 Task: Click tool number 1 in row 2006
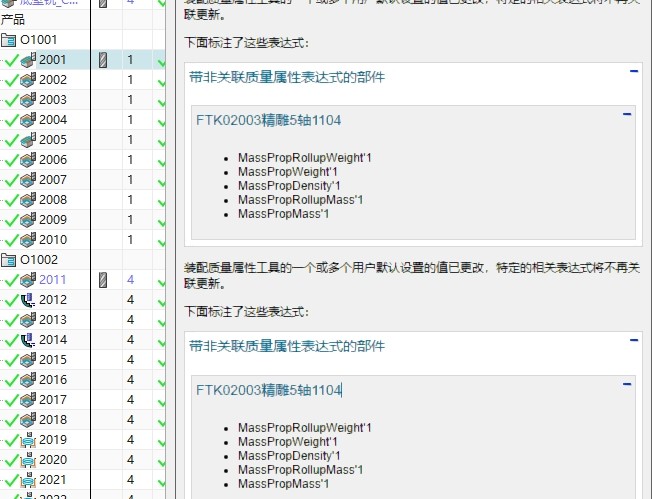[x=130, y=160]
